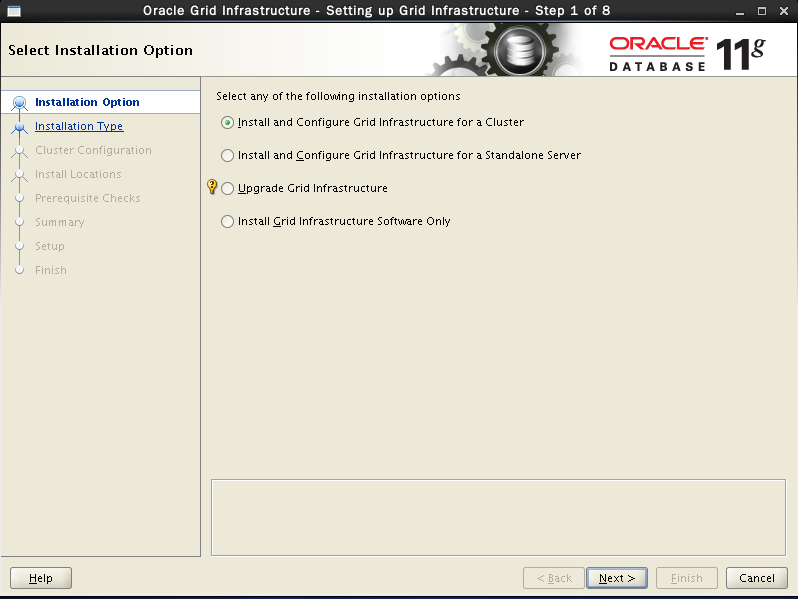The image size is (798, 599).
Task: Click the Installation Option step icon in sidebar
Action: pos(20,103)
